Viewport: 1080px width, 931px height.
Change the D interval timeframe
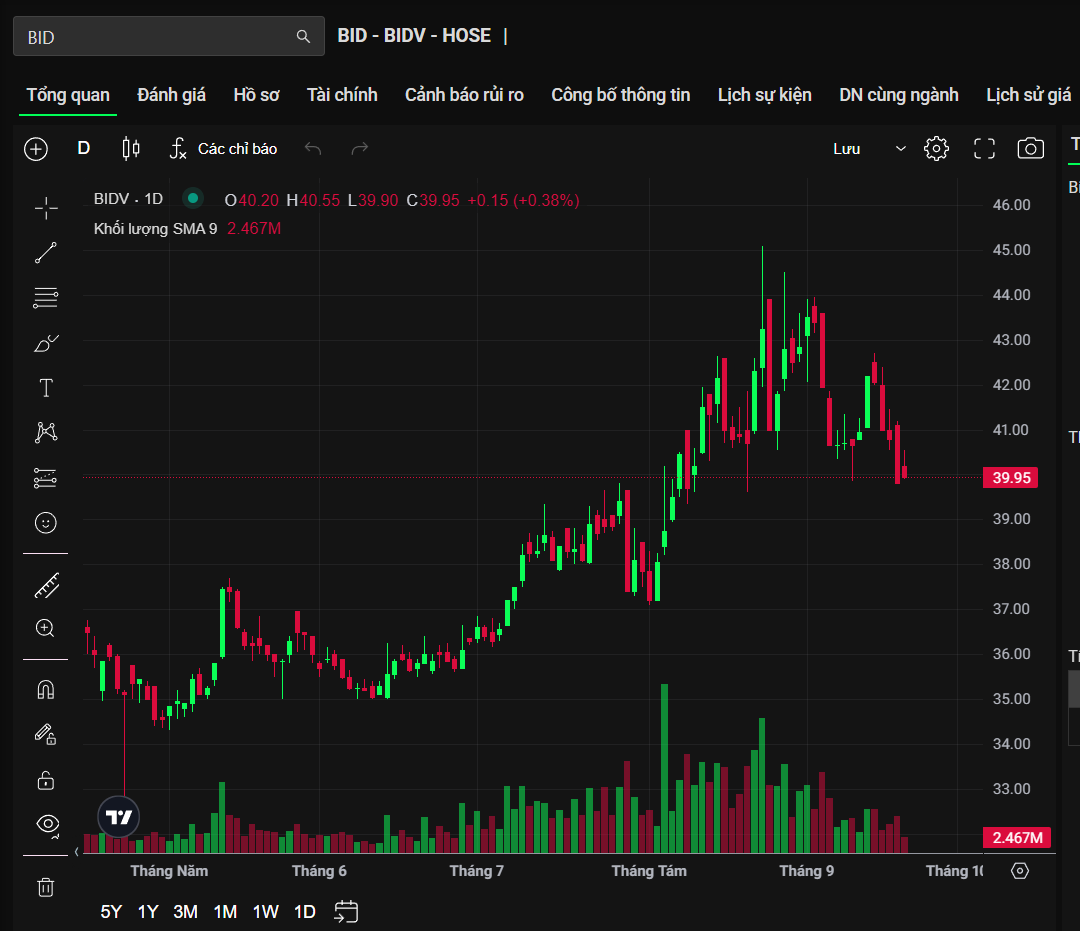[84, 148]
